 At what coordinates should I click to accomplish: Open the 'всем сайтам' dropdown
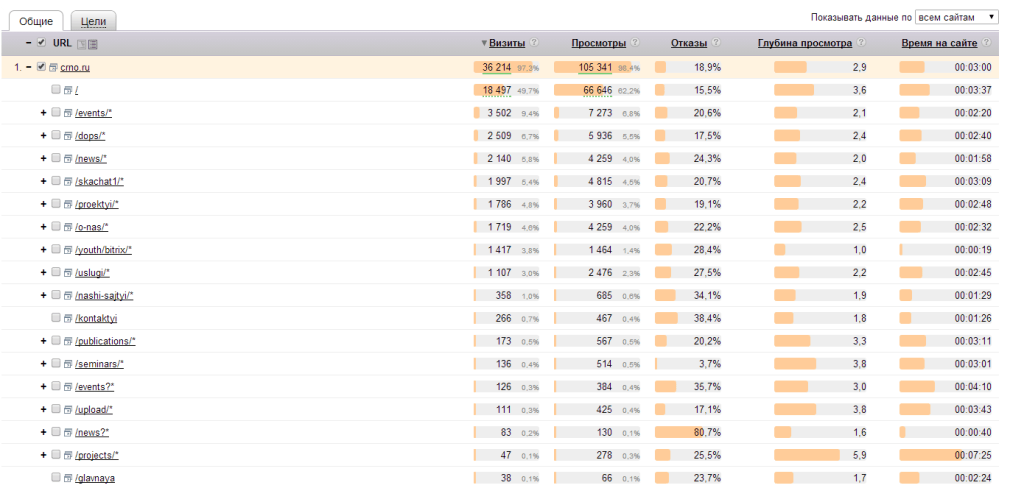click(957, 17)
